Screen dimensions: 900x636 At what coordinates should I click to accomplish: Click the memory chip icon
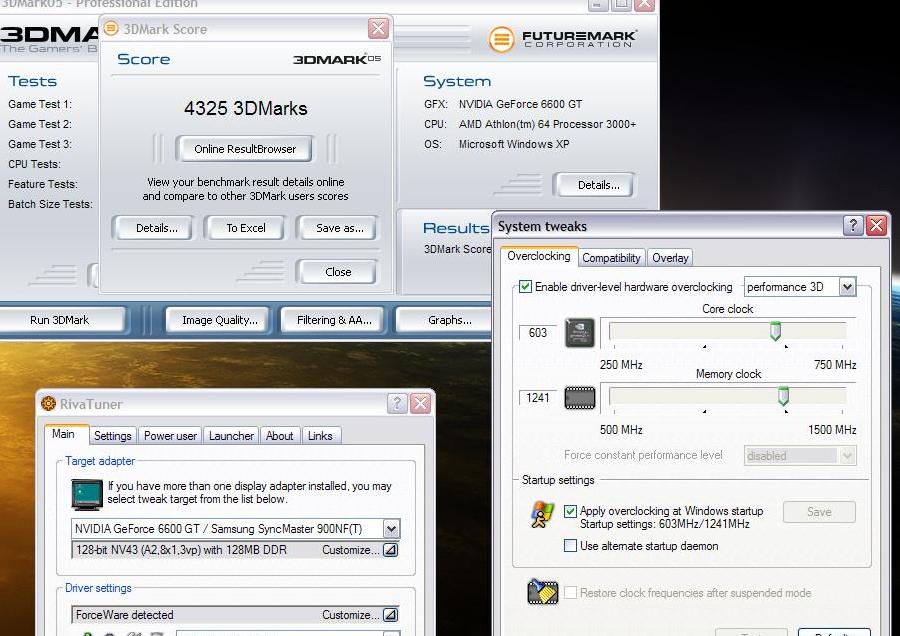[580, 398]
